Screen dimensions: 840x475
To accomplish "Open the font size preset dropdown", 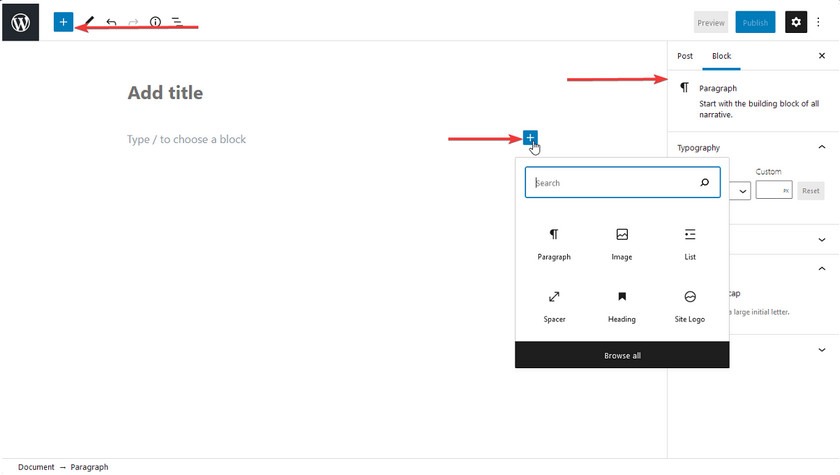I will (742, 191).
